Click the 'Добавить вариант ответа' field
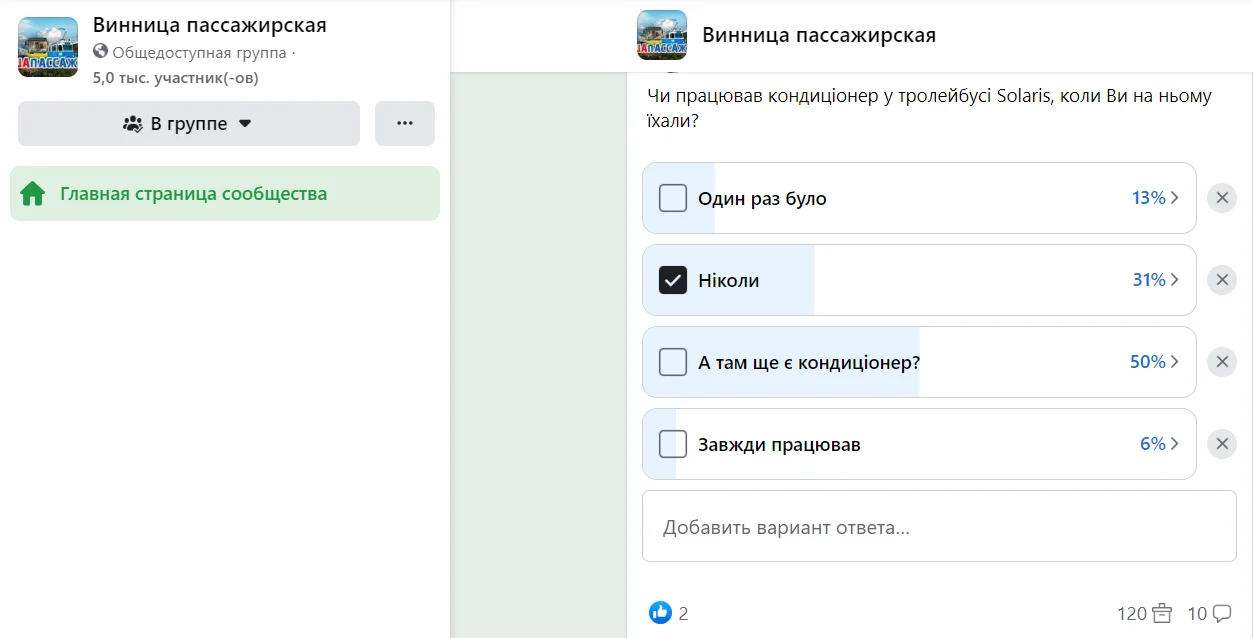This screenshot has width=1253, height=638. 939,526
